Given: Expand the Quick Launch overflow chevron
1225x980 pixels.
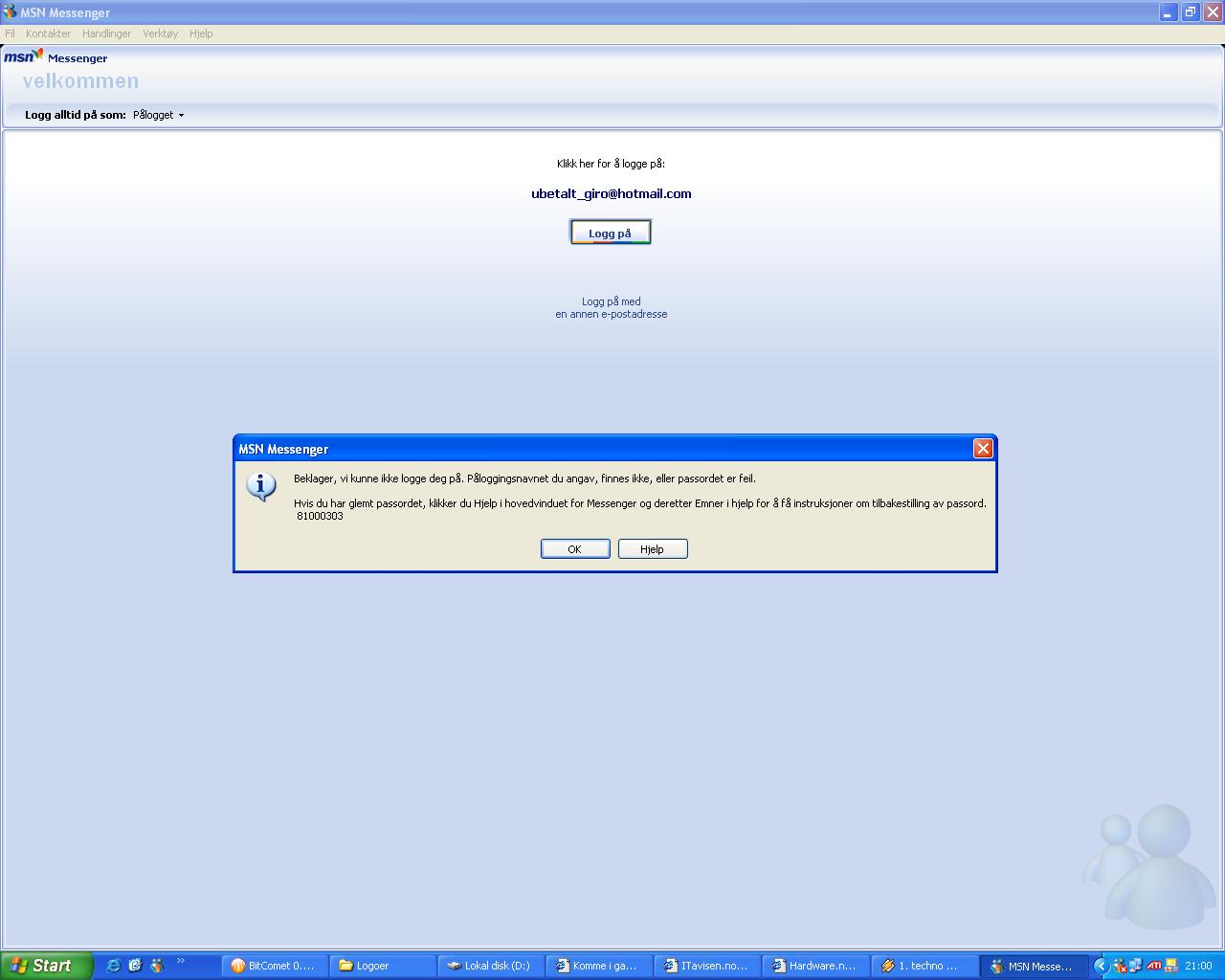Looking at the screenshot, I should [180, 962].
